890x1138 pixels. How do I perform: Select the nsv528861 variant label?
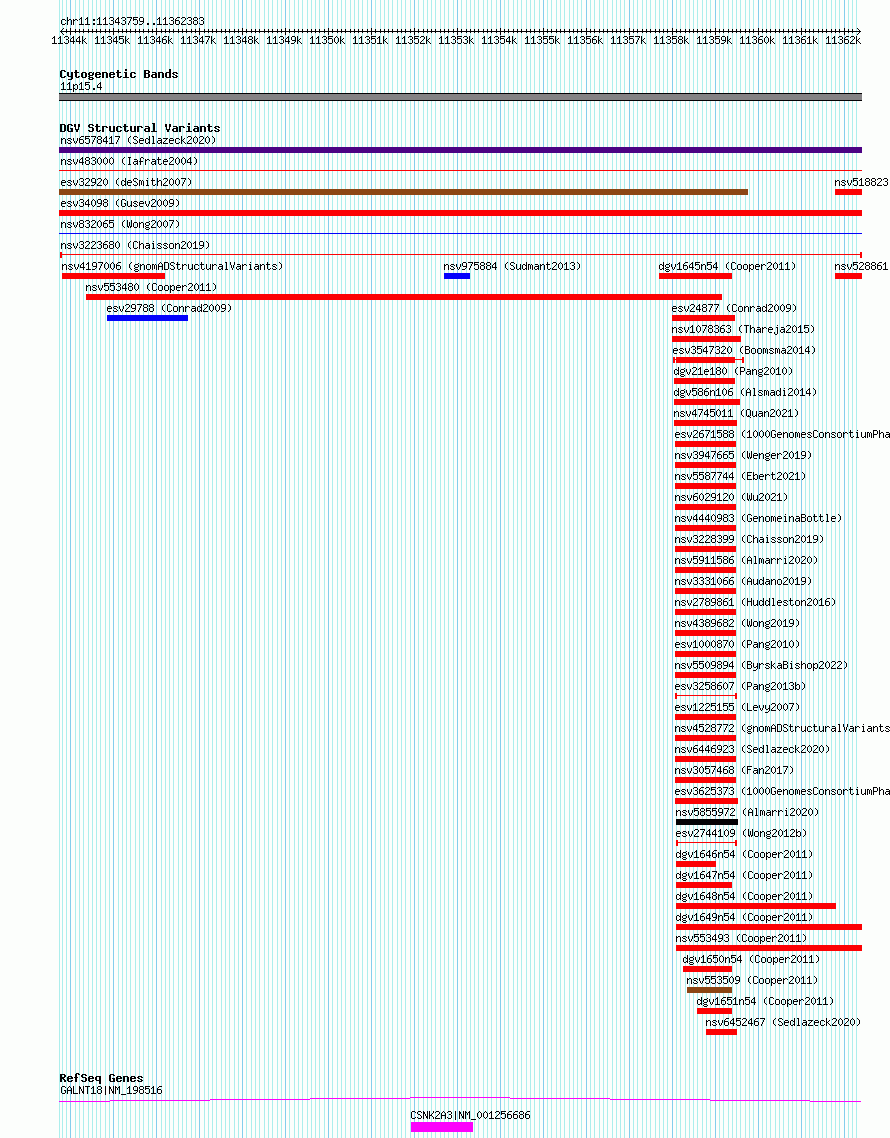[x=861, y=266]
